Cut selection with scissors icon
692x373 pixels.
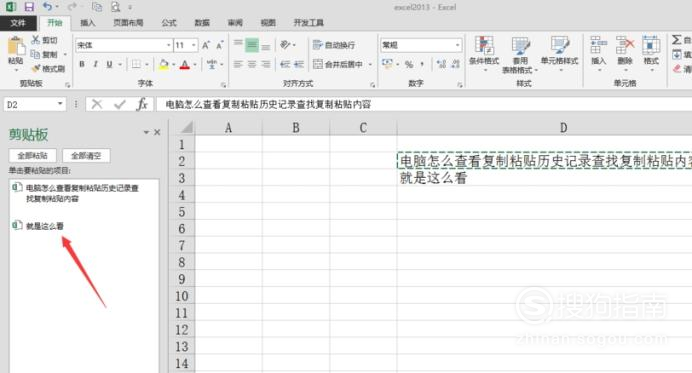point(36,40)
